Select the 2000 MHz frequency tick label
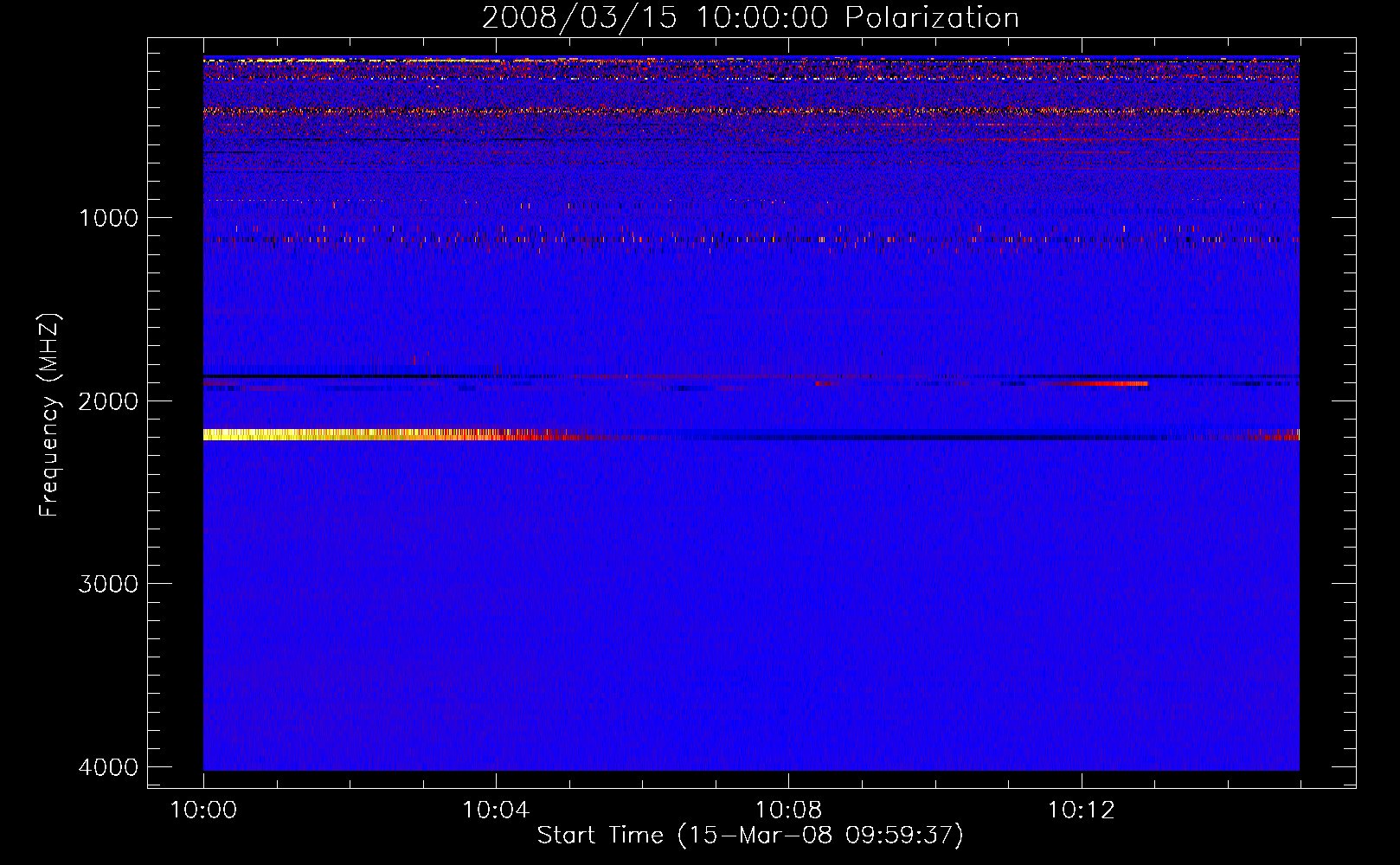 [x=108, y=400]
